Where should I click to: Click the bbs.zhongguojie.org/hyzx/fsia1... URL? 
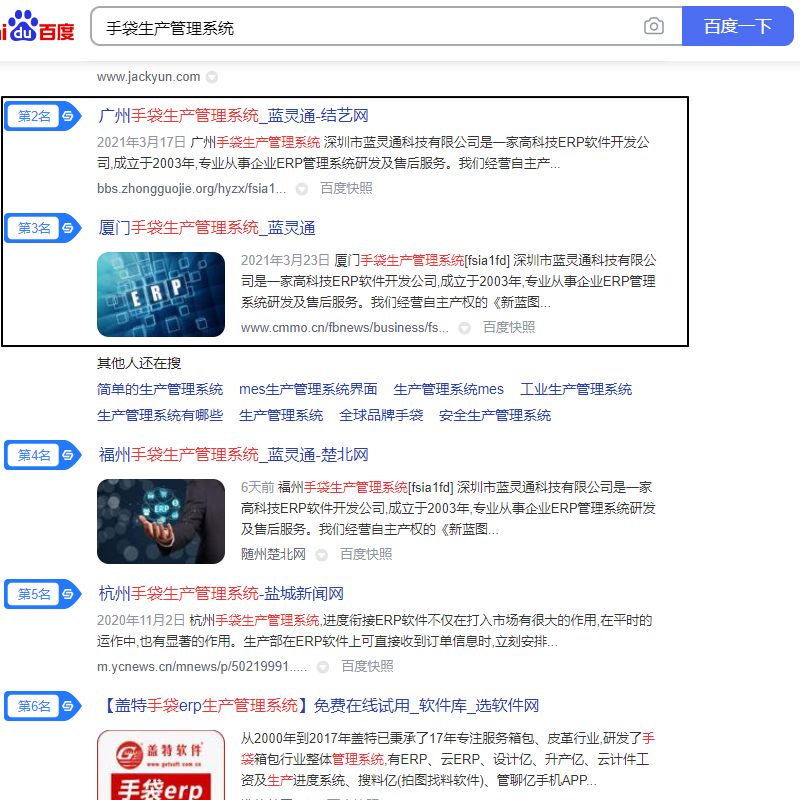tap(191, 189)
